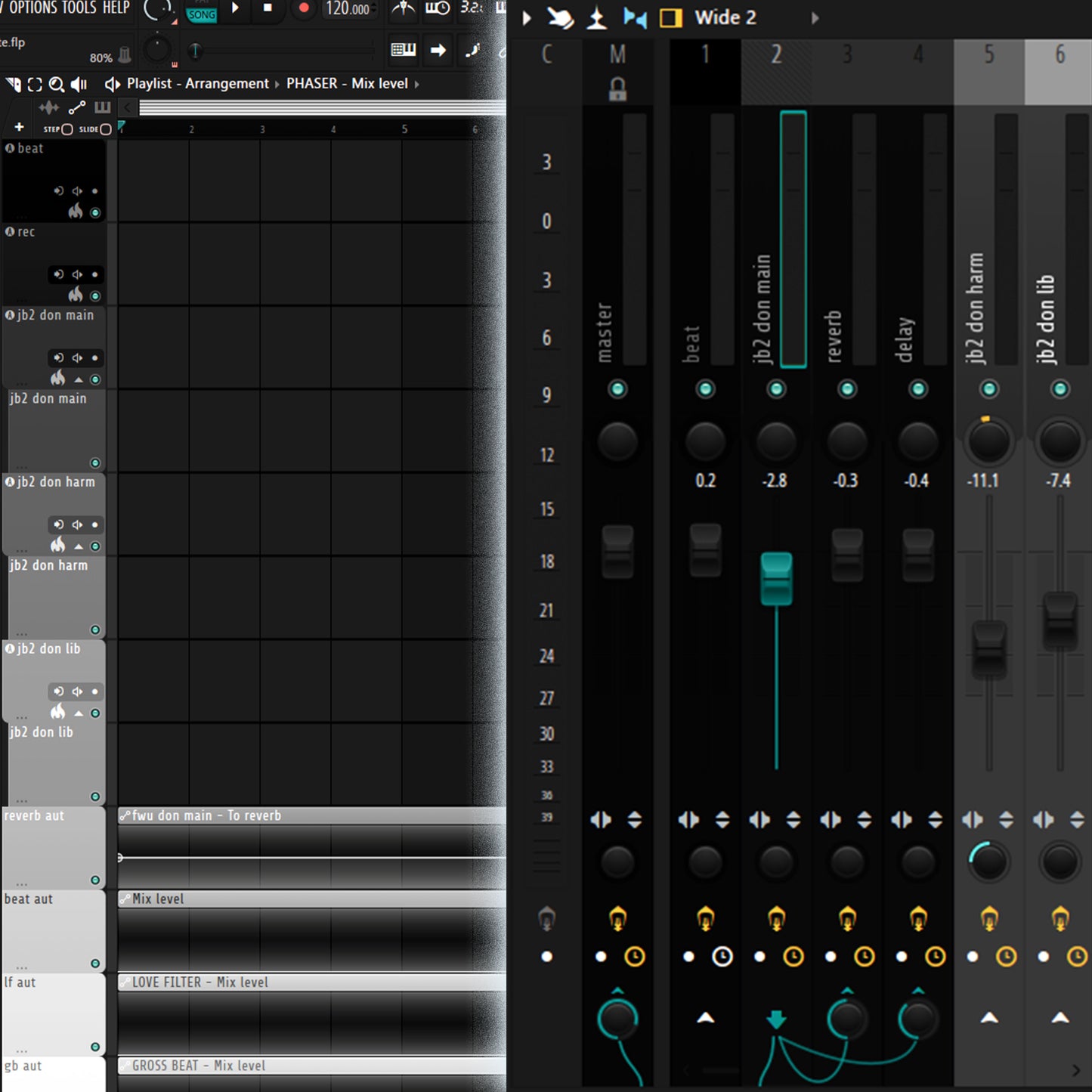This screenshot has width=1092, height=1092.
Task: Toggle FX slots icon on master track
Action: coord(617,919)
